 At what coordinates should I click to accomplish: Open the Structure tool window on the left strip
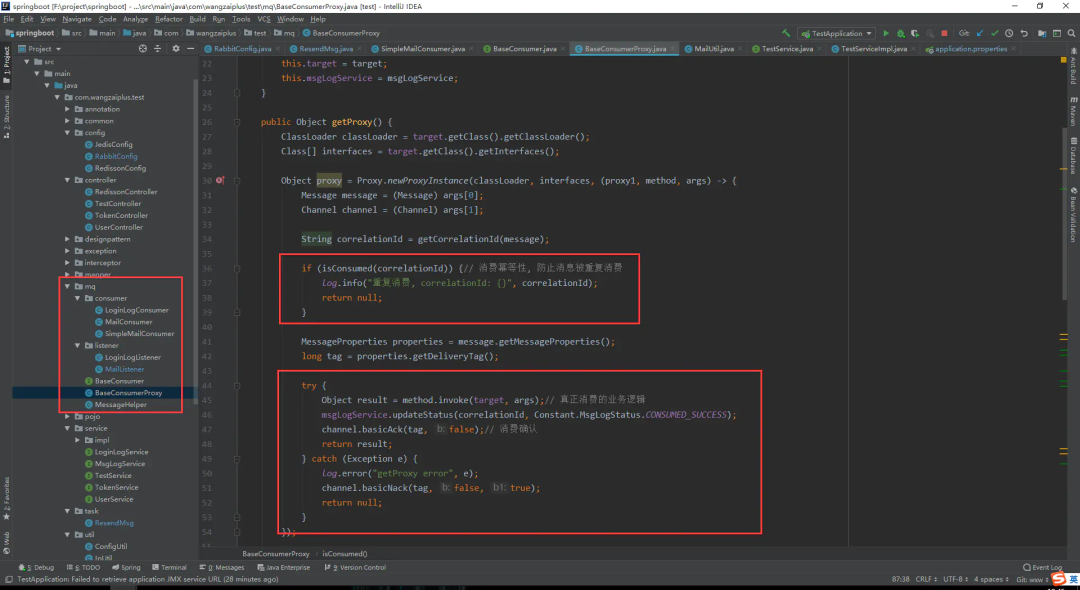6,117
